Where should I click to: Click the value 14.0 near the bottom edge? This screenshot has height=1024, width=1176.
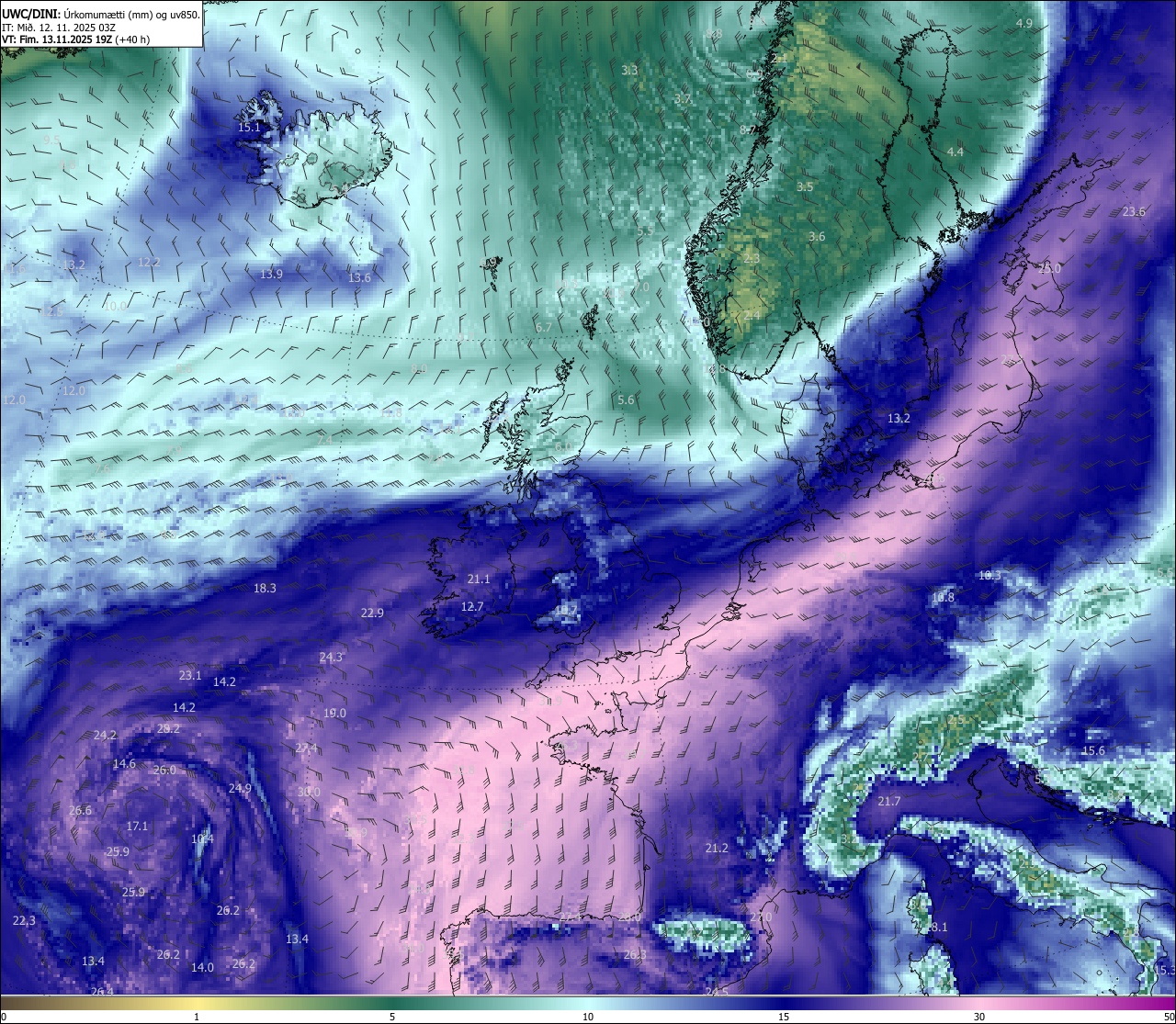click(202, 967)
